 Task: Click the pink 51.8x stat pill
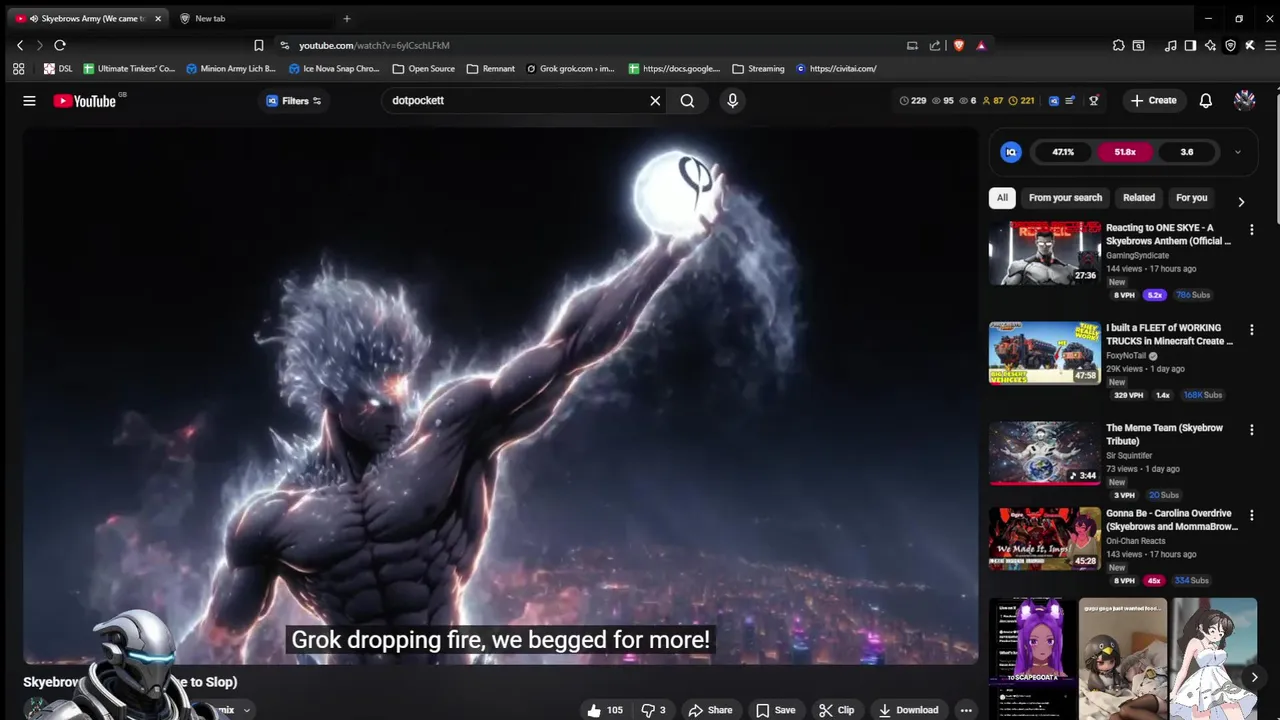click(x=1125, y=152)
